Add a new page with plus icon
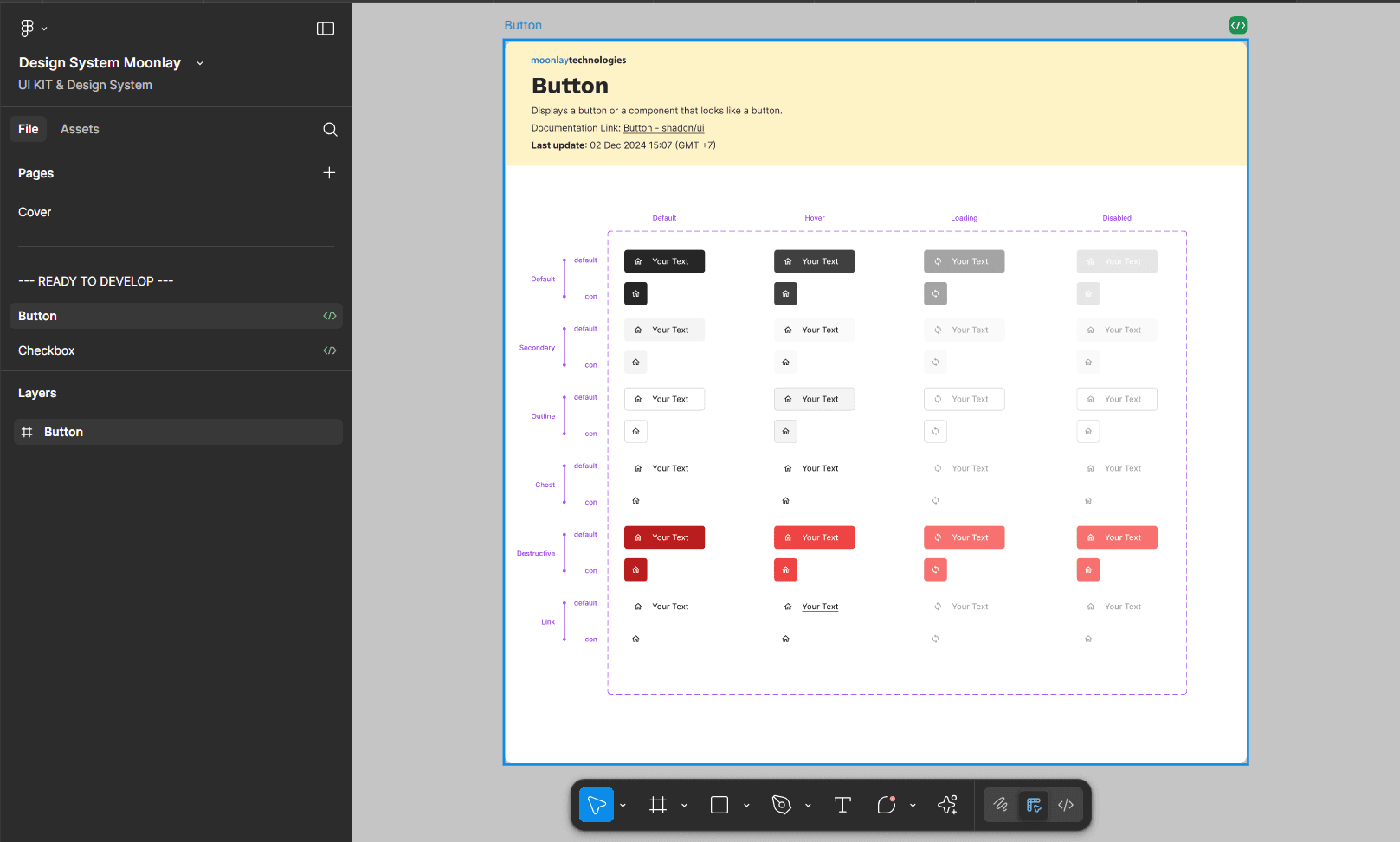The image size is (1400, 842). [x=329, y=173]
